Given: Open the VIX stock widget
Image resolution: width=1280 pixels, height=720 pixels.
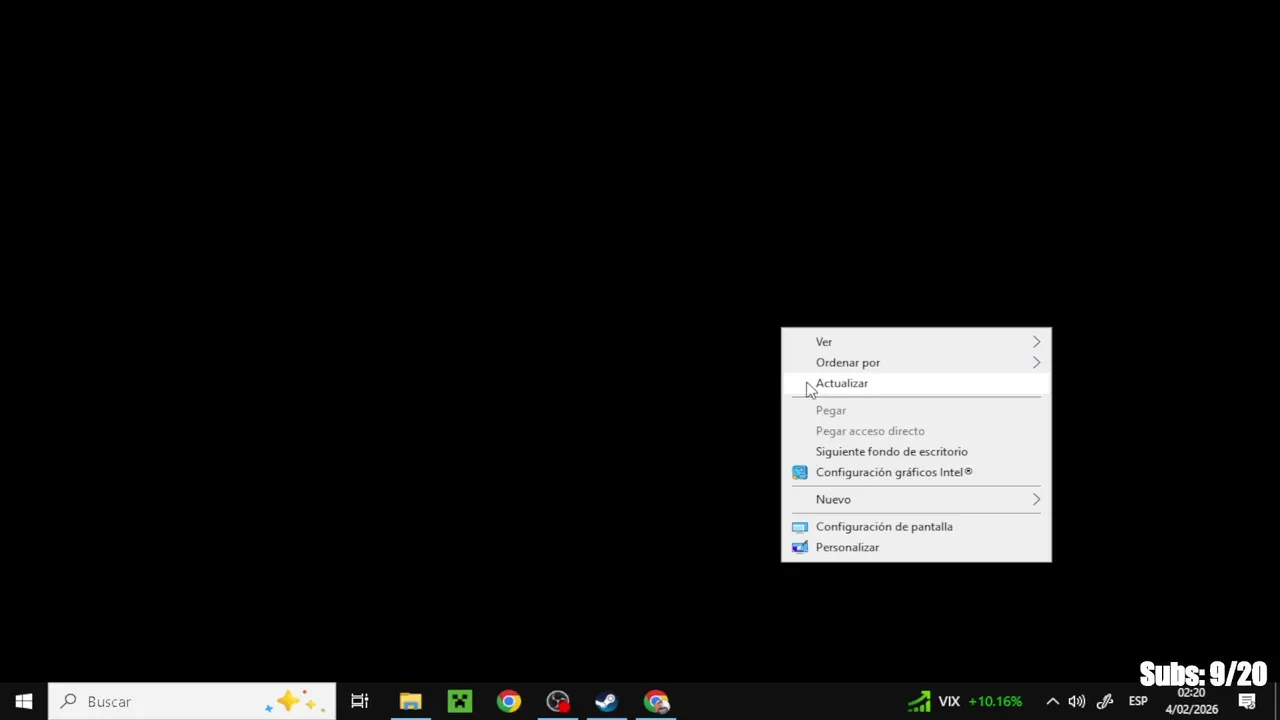Looking at the screenshot, I should click(965, 701).
